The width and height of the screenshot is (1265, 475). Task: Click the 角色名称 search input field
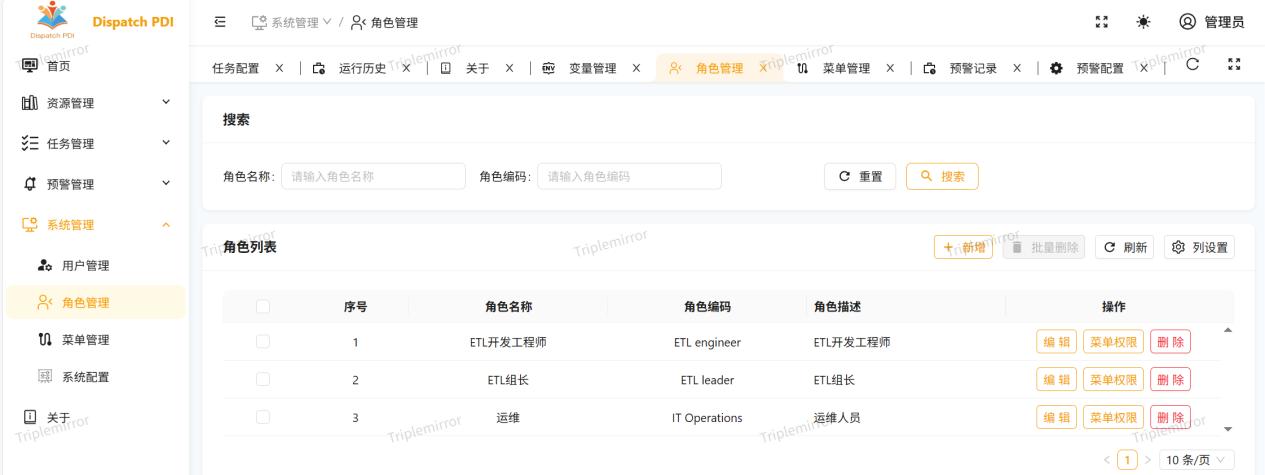pos(373,176)
